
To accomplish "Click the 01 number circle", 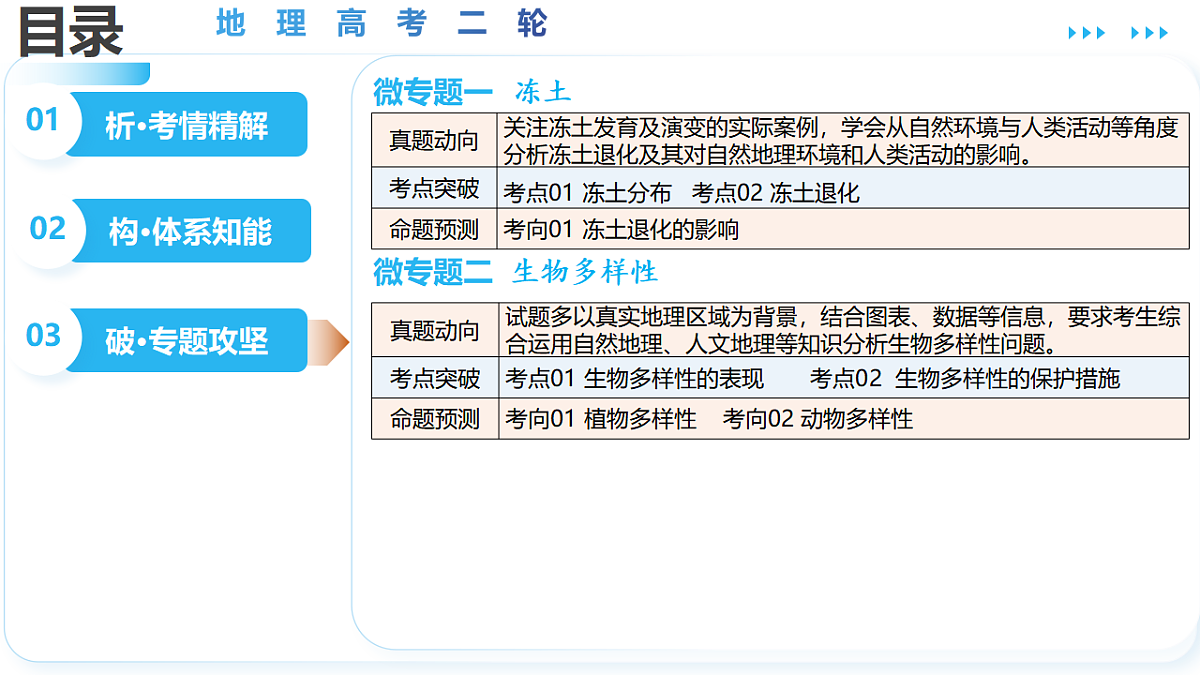I will point(43,121).
